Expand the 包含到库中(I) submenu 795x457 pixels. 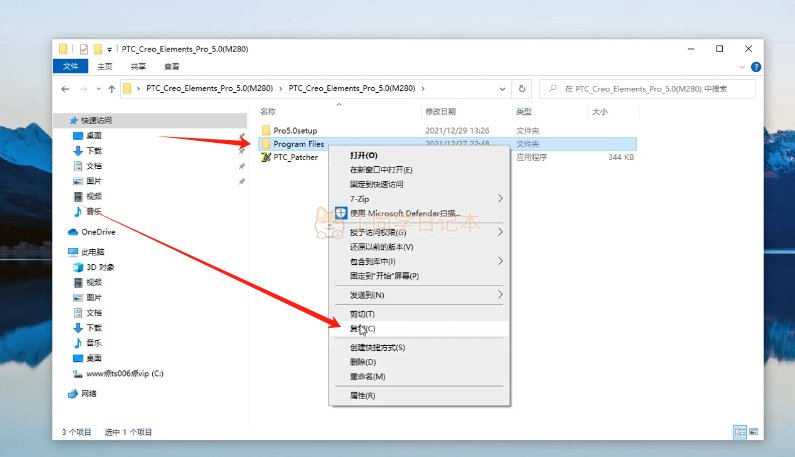(419, 262)
